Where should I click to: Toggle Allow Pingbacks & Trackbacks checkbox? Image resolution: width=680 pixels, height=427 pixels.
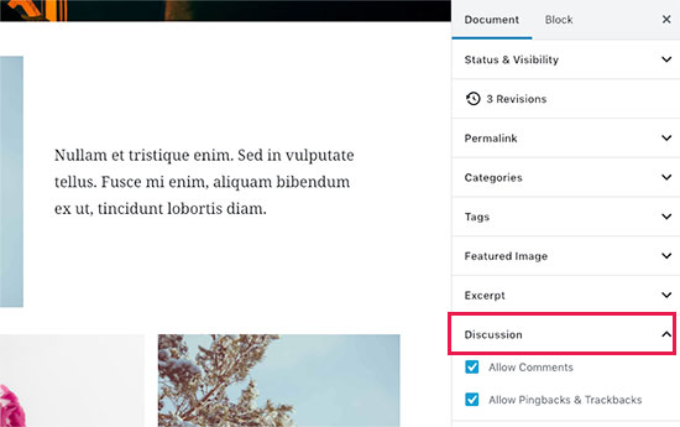click(x=472, y=400)
